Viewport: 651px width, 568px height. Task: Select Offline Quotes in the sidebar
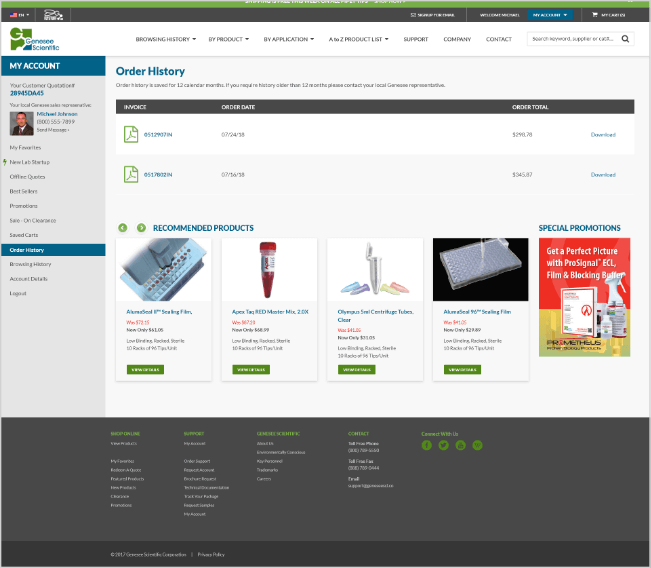27,176
